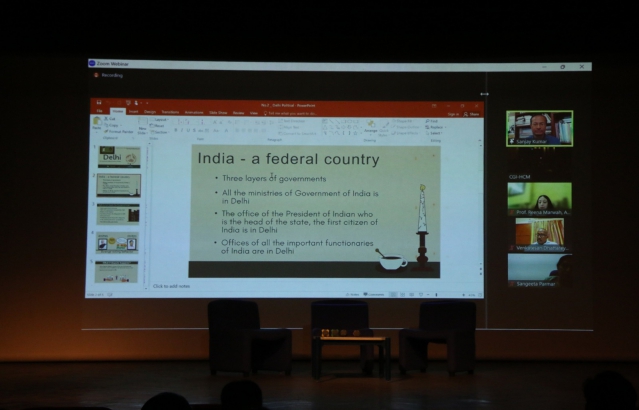Insert a New Slide from the ribbon

point(142,126)
